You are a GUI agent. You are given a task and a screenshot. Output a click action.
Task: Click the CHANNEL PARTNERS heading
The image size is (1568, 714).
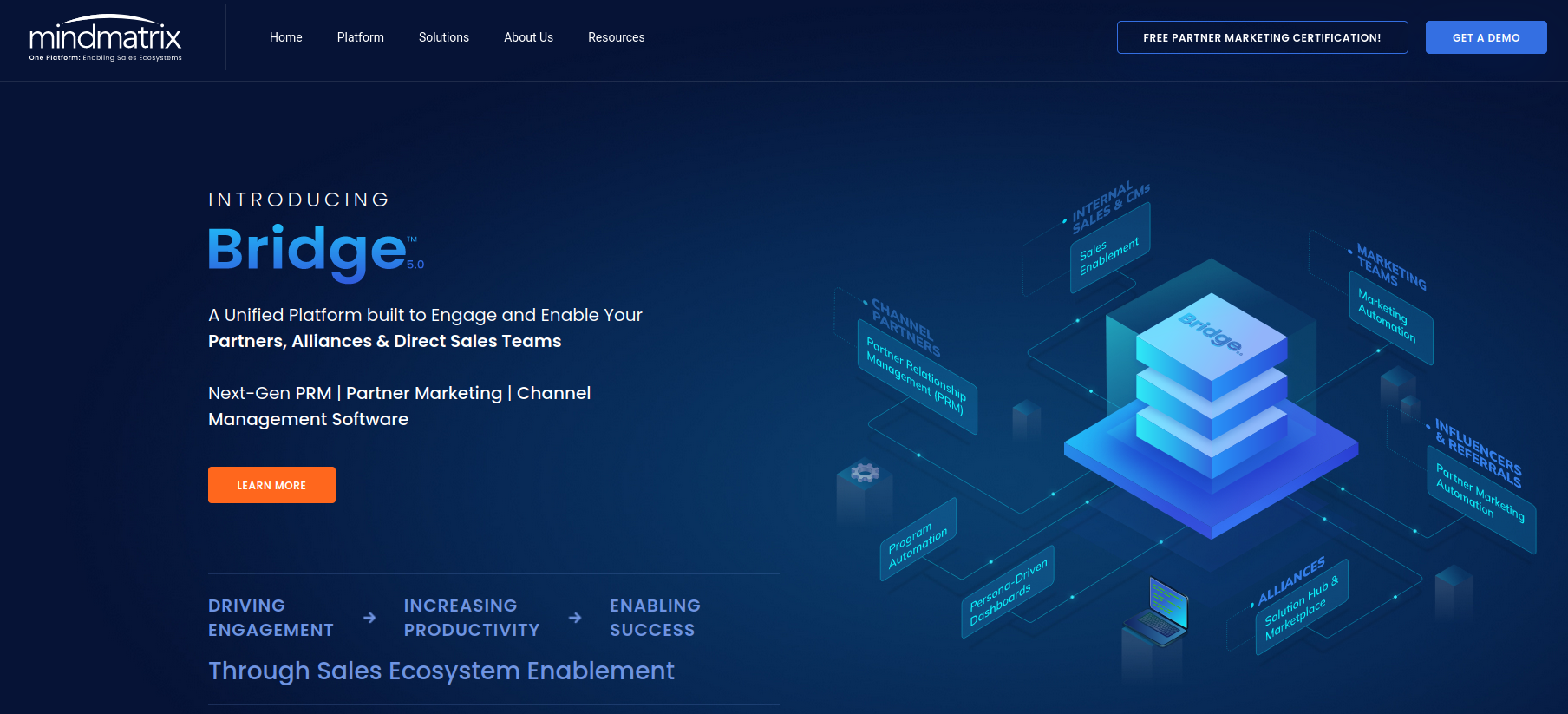(x=905, y=328)
